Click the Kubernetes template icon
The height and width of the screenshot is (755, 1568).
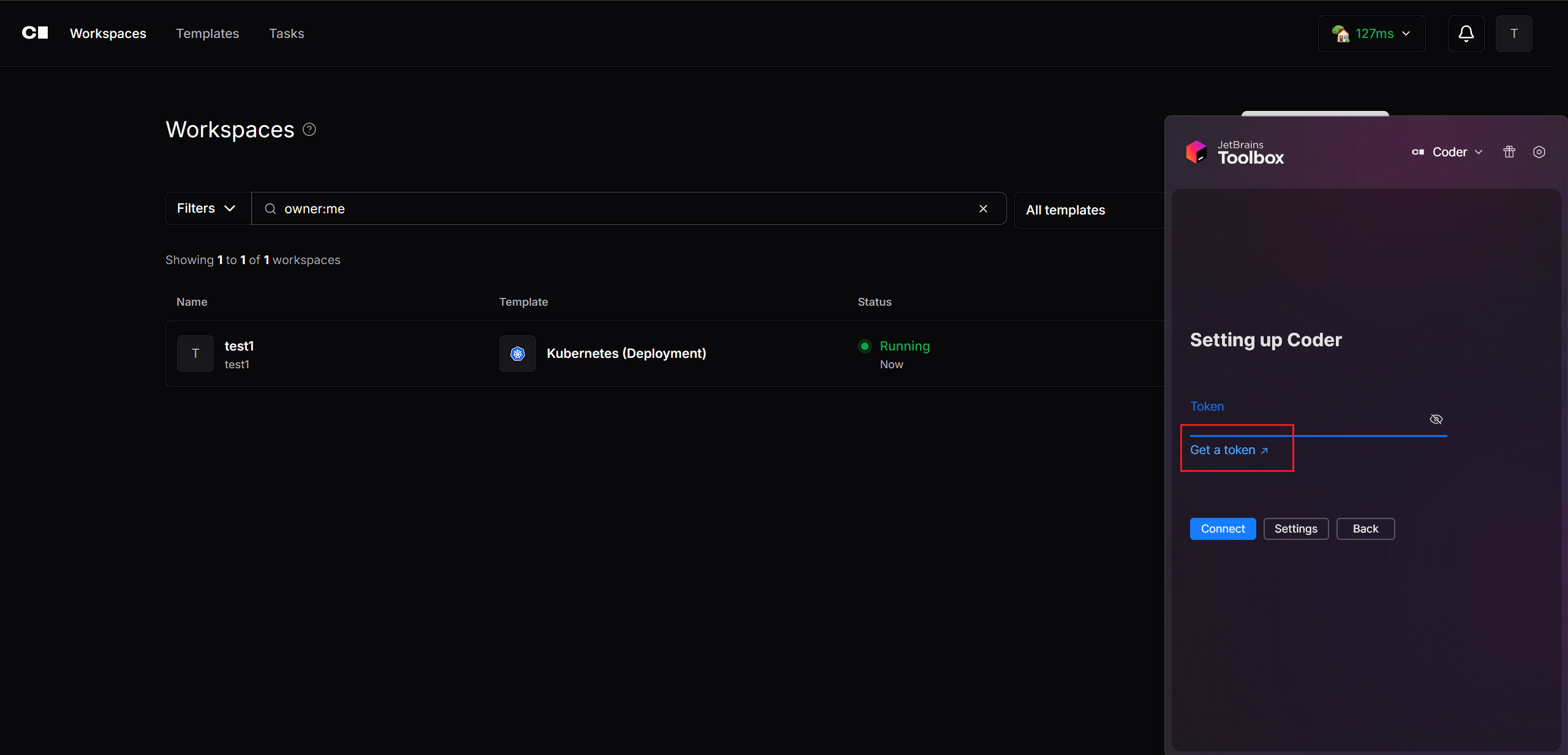tap(518, 354)
